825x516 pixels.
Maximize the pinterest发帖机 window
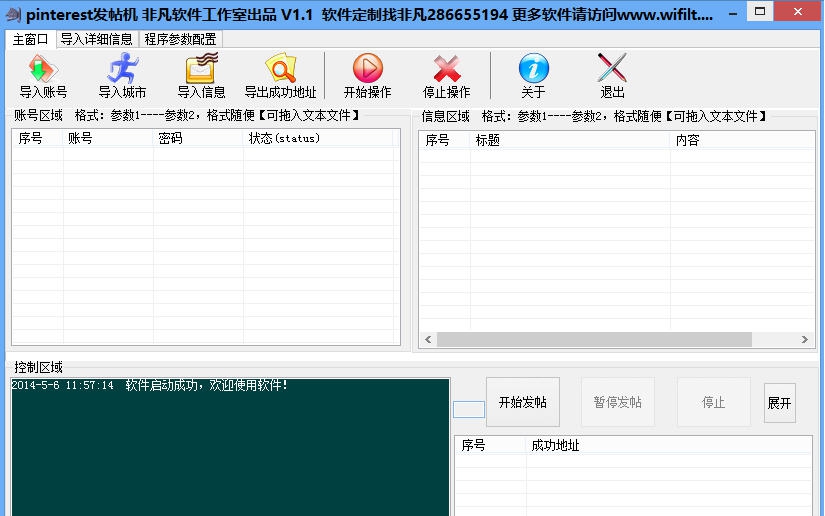click(x=760, y=13)
